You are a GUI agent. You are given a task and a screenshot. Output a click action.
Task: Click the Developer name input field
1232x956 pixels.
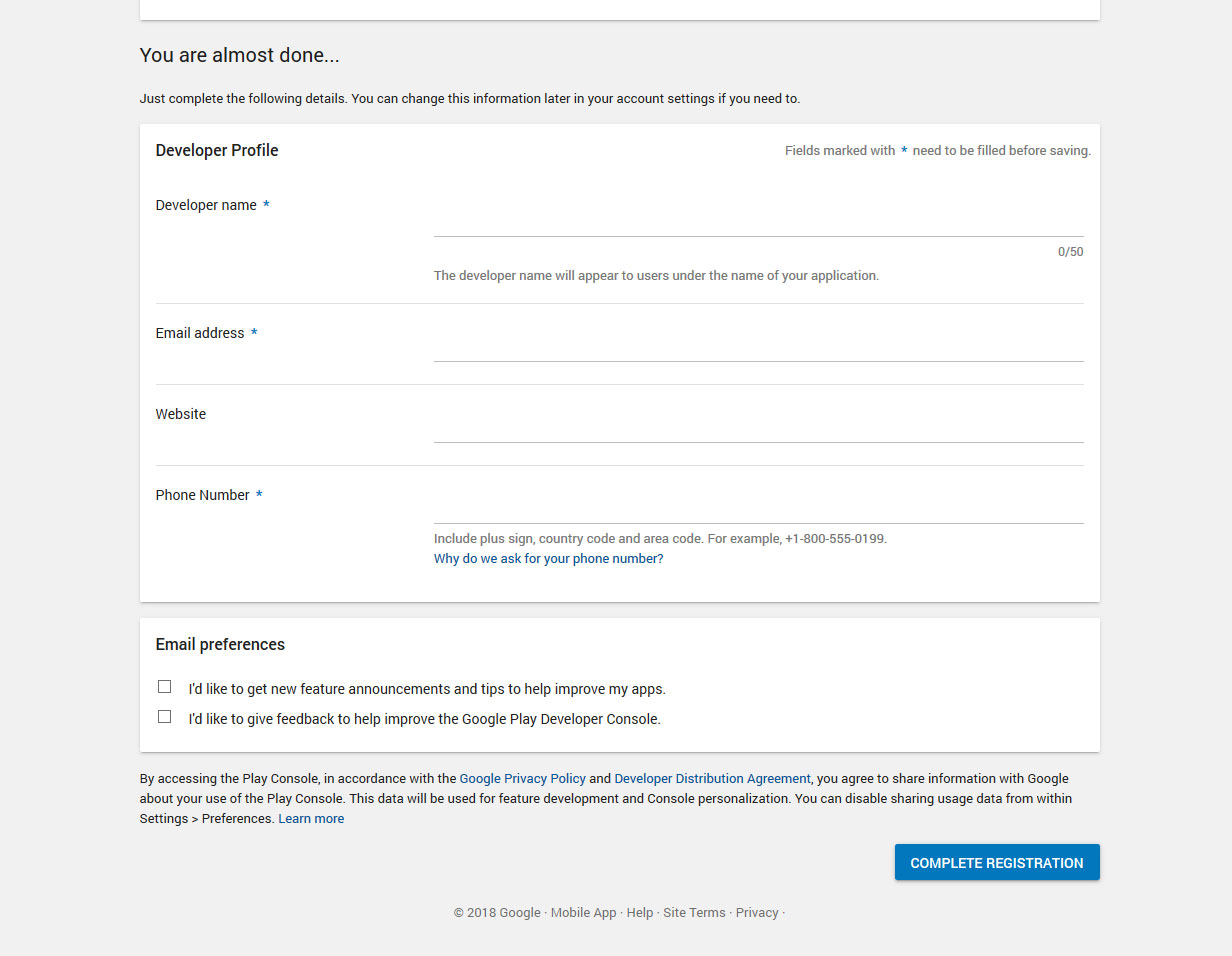click(x=758, y=222)
